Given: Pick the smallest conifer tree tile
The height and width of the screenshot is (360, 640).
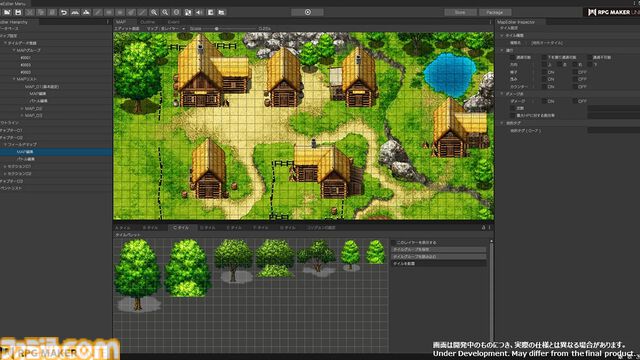Looking at the screenshot, I should tap(376, 251).
